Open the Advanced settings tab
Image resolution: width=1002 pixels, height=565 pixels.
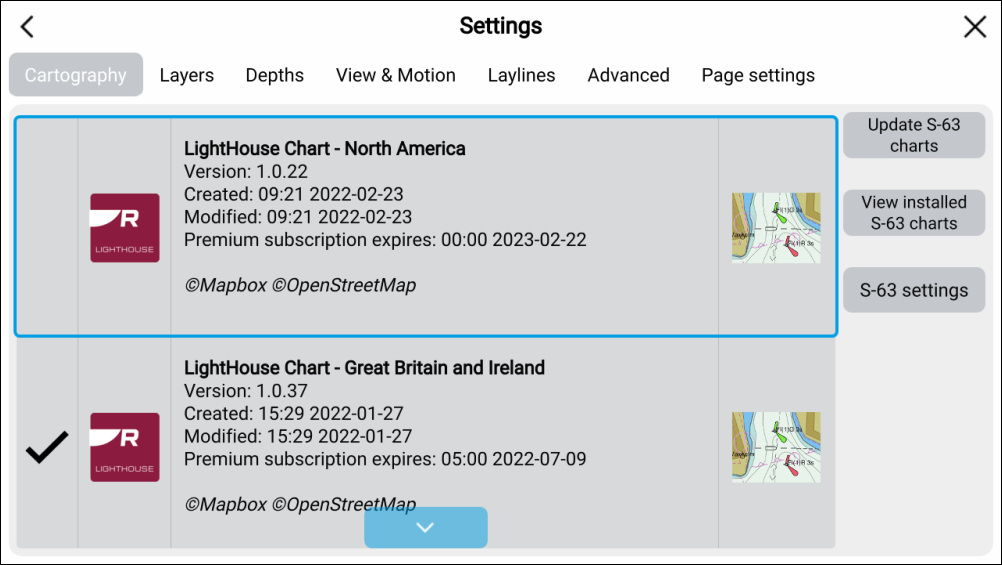(x=629, y=75)
